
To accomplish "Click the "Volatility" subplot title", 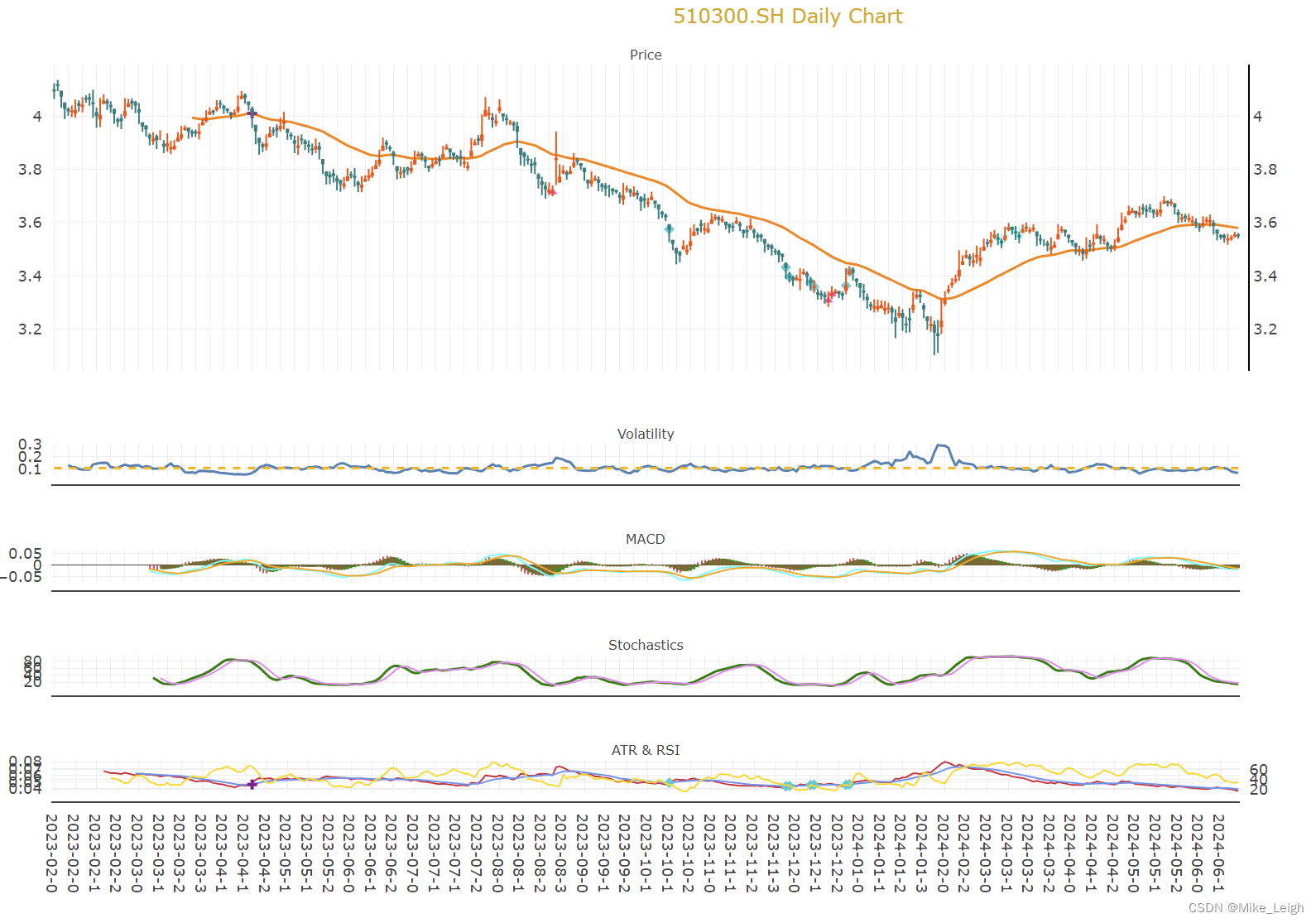I will pos(646,434).
